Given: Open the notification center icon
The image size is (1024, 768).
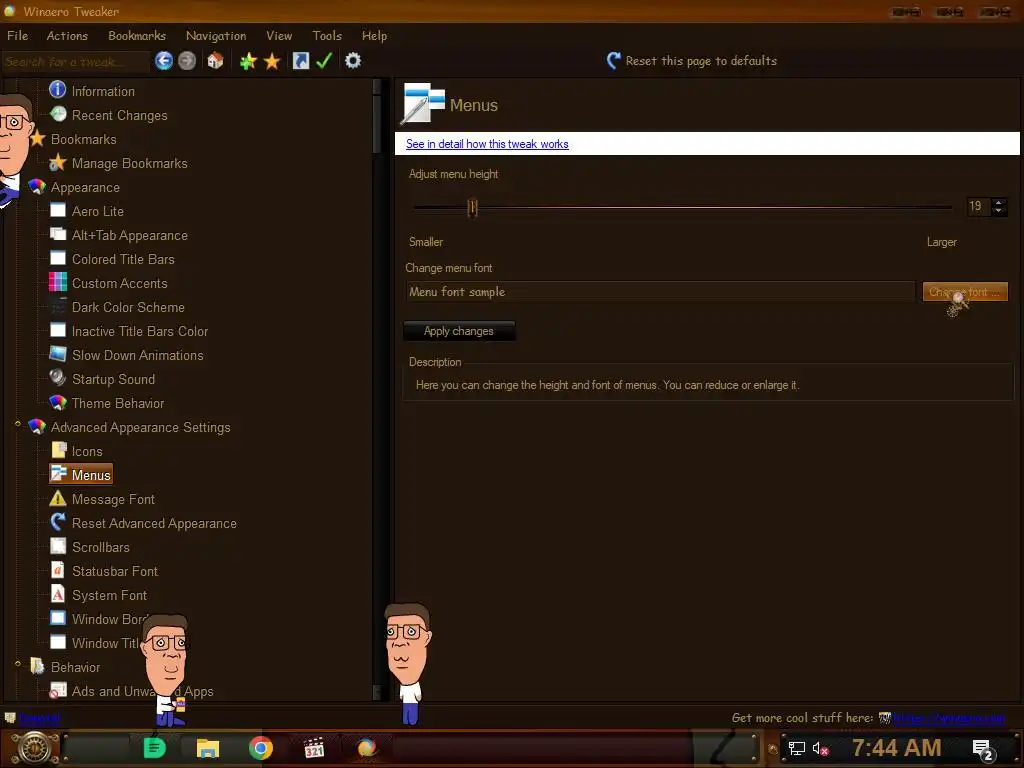Looking at the screenshot, I should 983,750.
